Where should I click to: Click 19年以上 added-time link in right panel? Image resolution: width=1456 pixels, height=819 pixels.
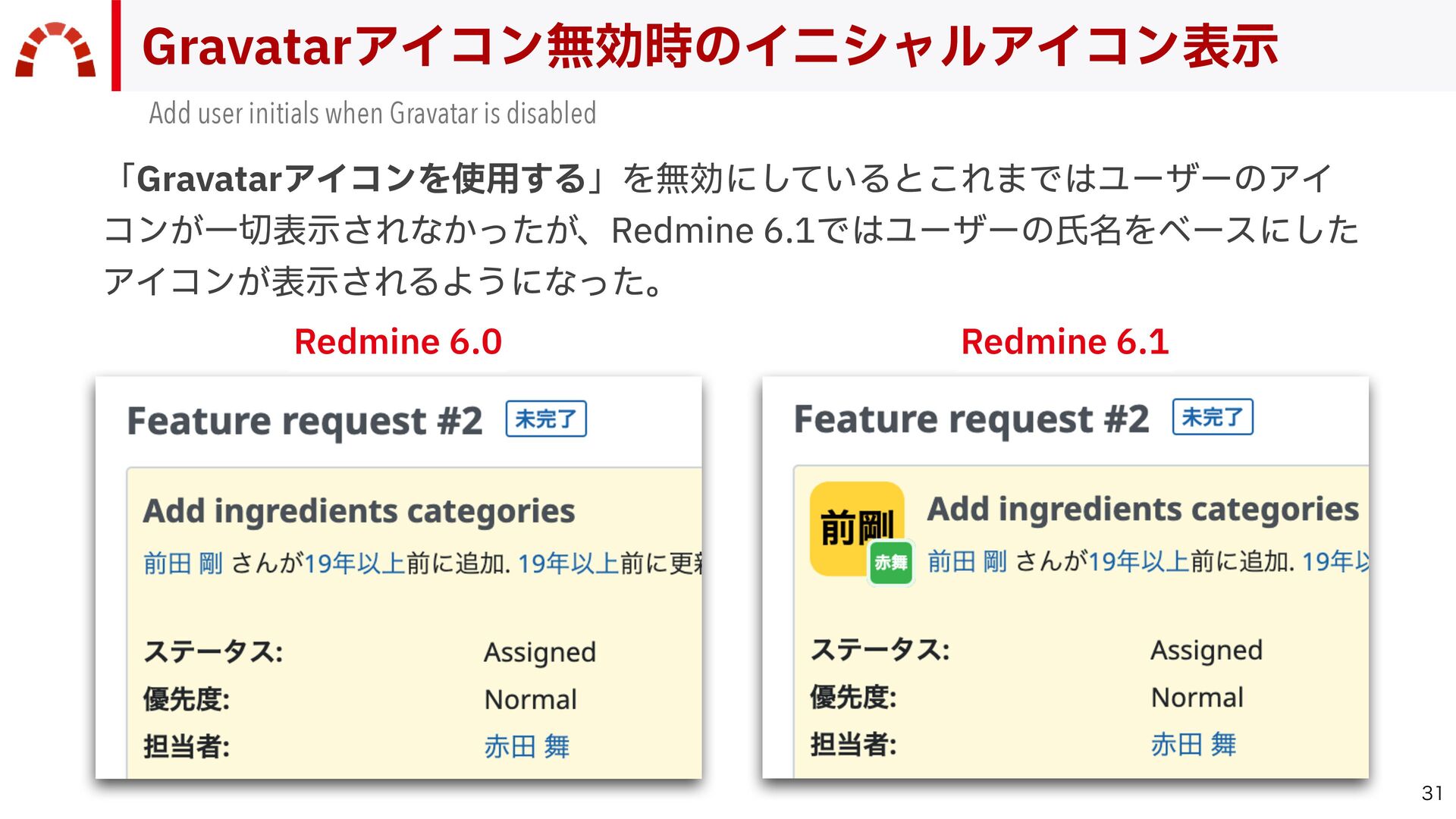(x=1138, y=561)
